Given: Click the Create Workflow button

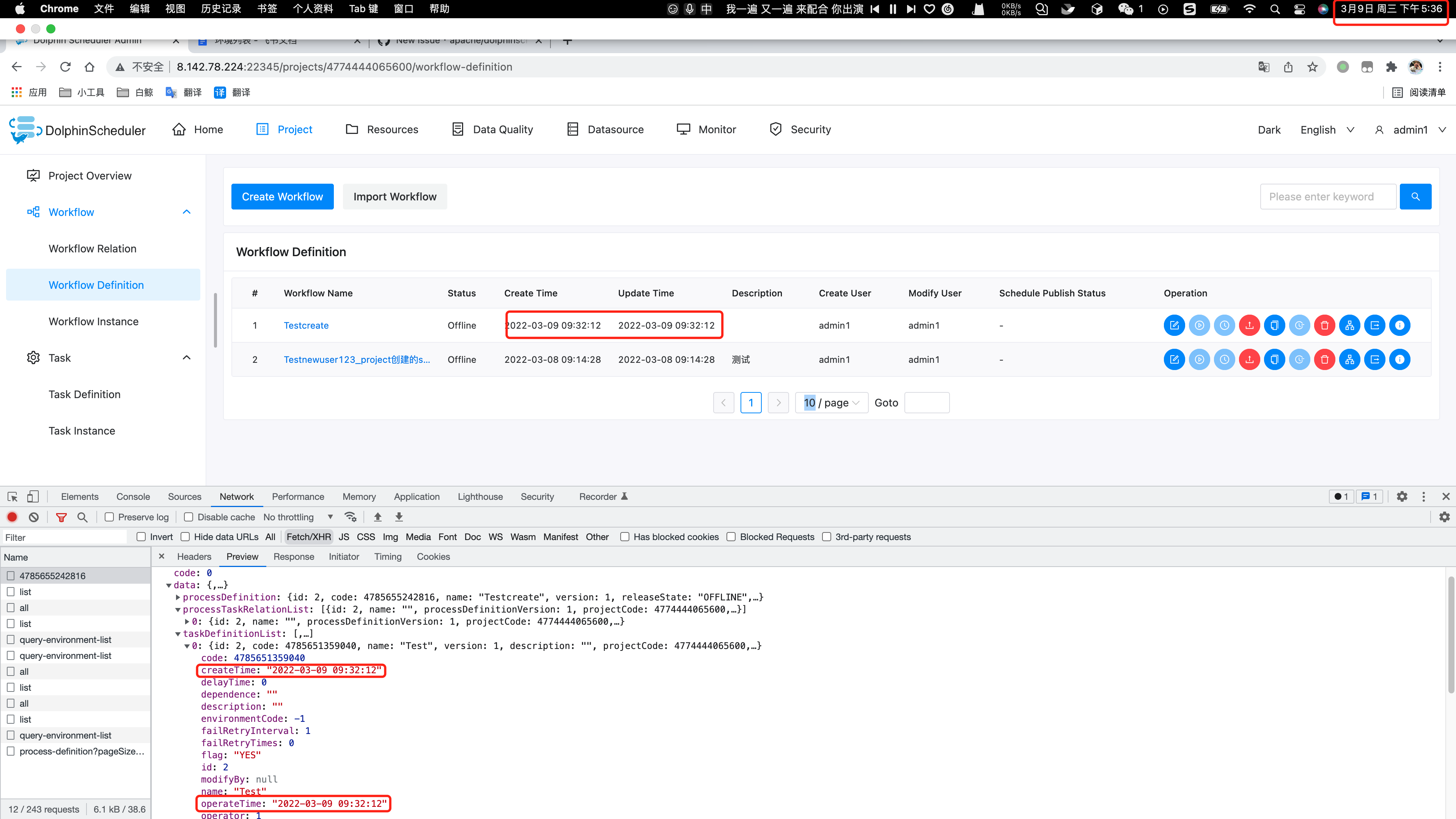Looking at the screenshot, I should (x=282, y=196).
